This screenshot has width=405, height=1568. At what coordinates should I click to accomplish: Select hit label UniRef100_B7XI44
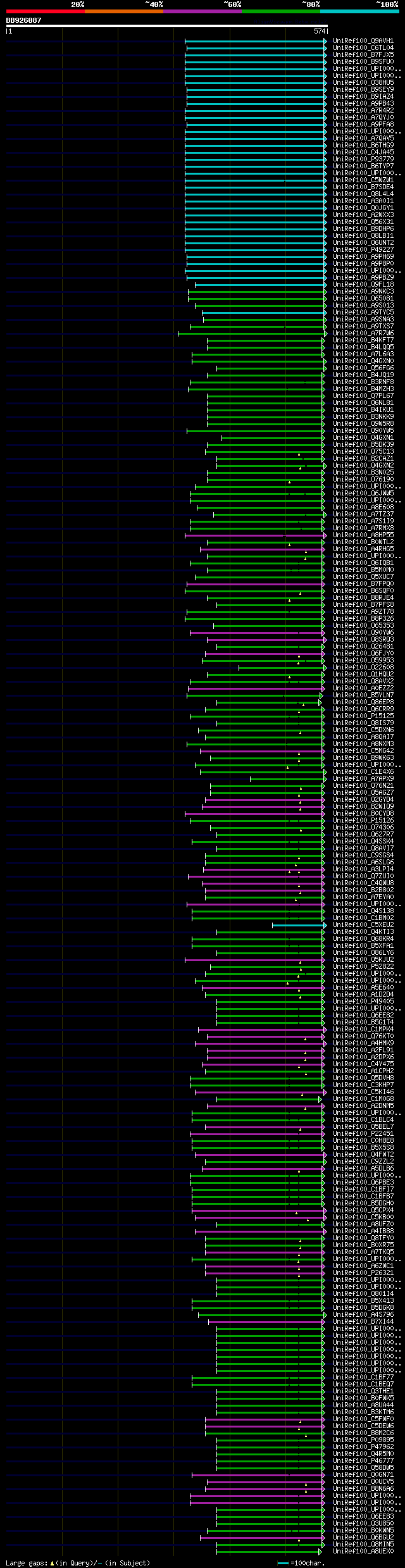pyautogui.click(x=363, y=1321)
